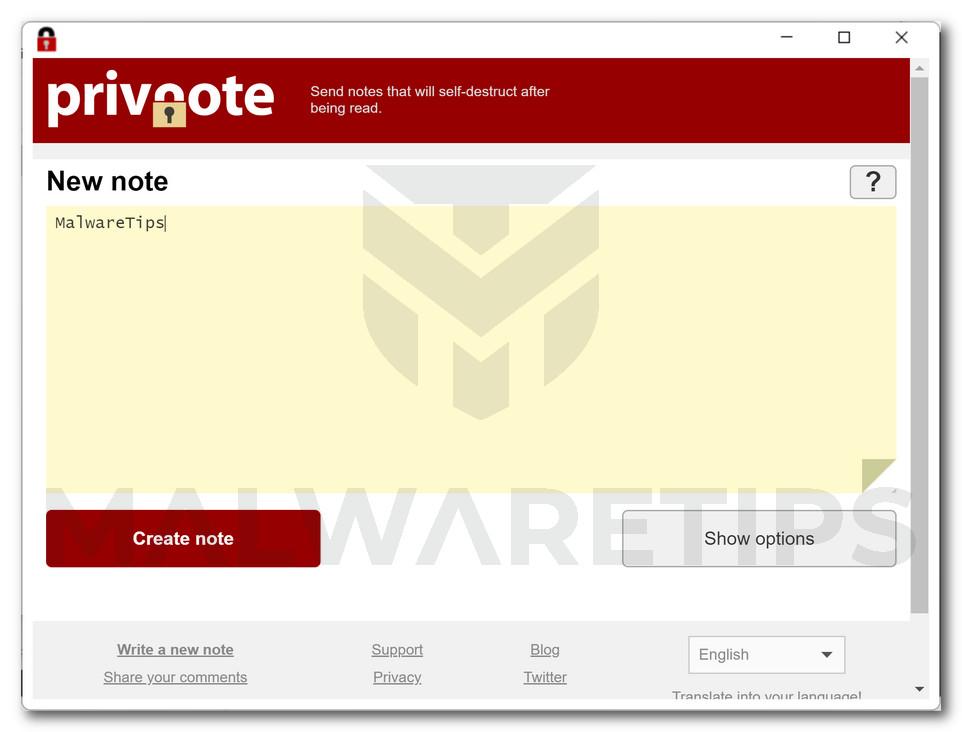Open help with the question mark button
Viewport: 962px width, 732px height.
tap(872, 182)
